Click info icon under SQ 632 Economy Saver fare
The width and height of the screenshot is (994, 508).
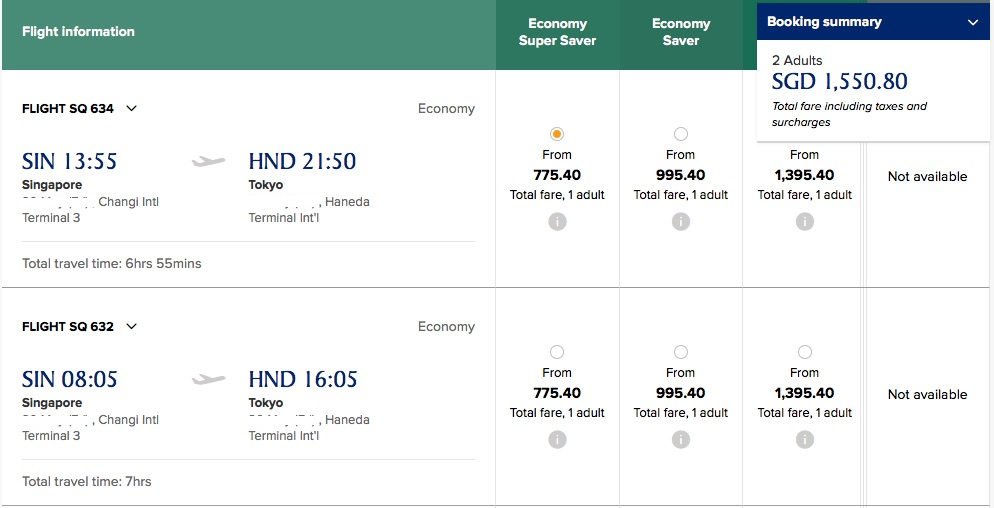tap(681, 440)
